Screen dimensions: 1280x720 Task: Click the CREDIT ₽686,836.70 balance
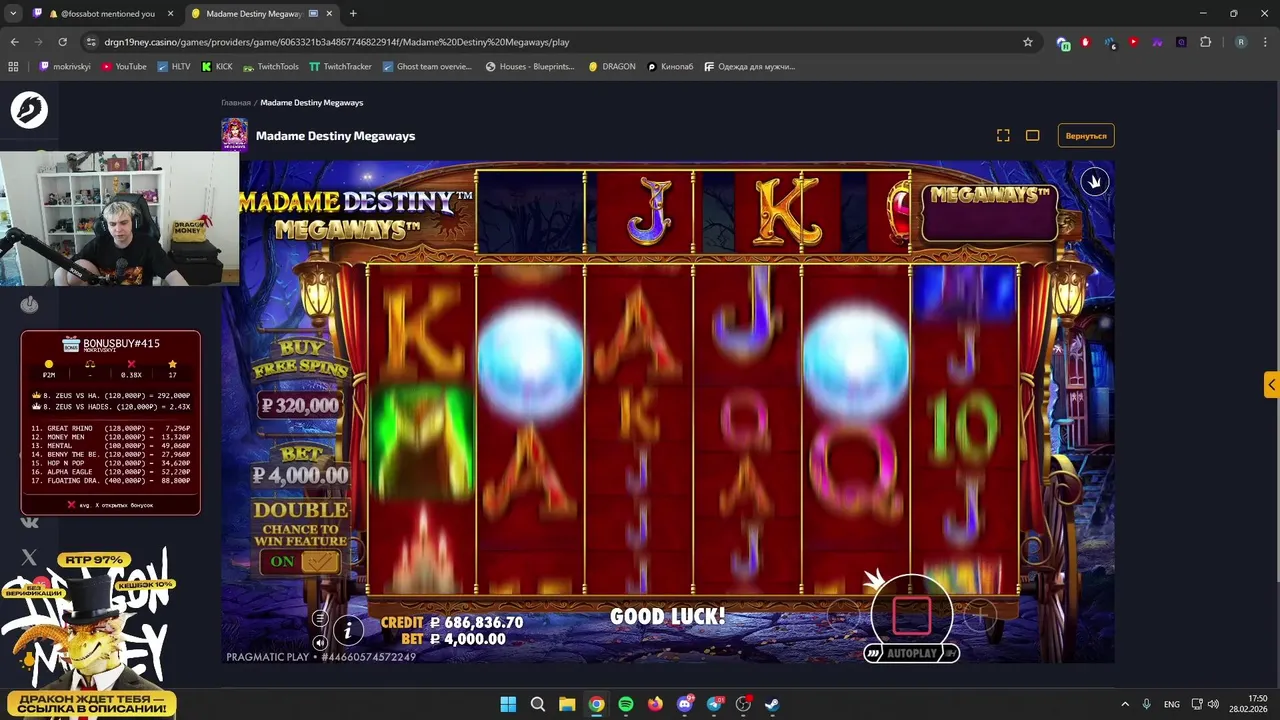click(452, 622)
